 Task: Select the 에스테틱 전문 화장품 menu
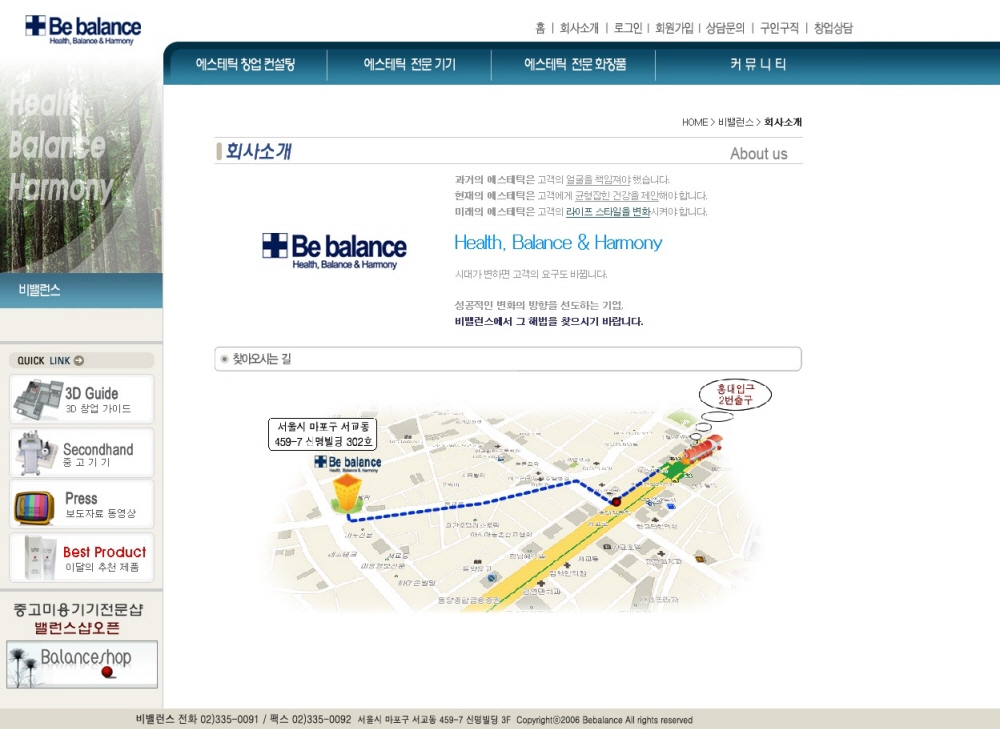coord(575,65)
